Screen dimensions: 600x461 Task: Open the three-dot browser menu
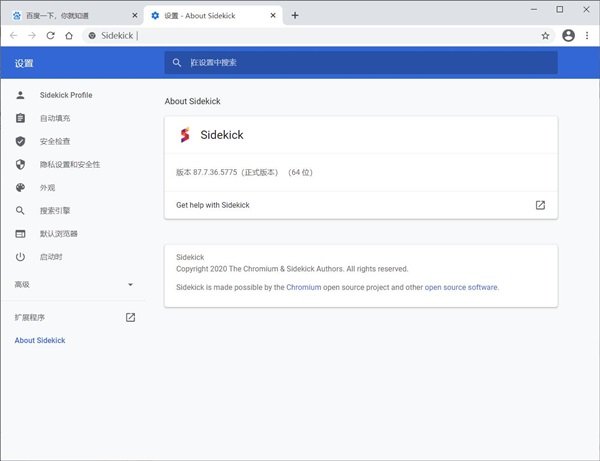click(x=587, y=35)
